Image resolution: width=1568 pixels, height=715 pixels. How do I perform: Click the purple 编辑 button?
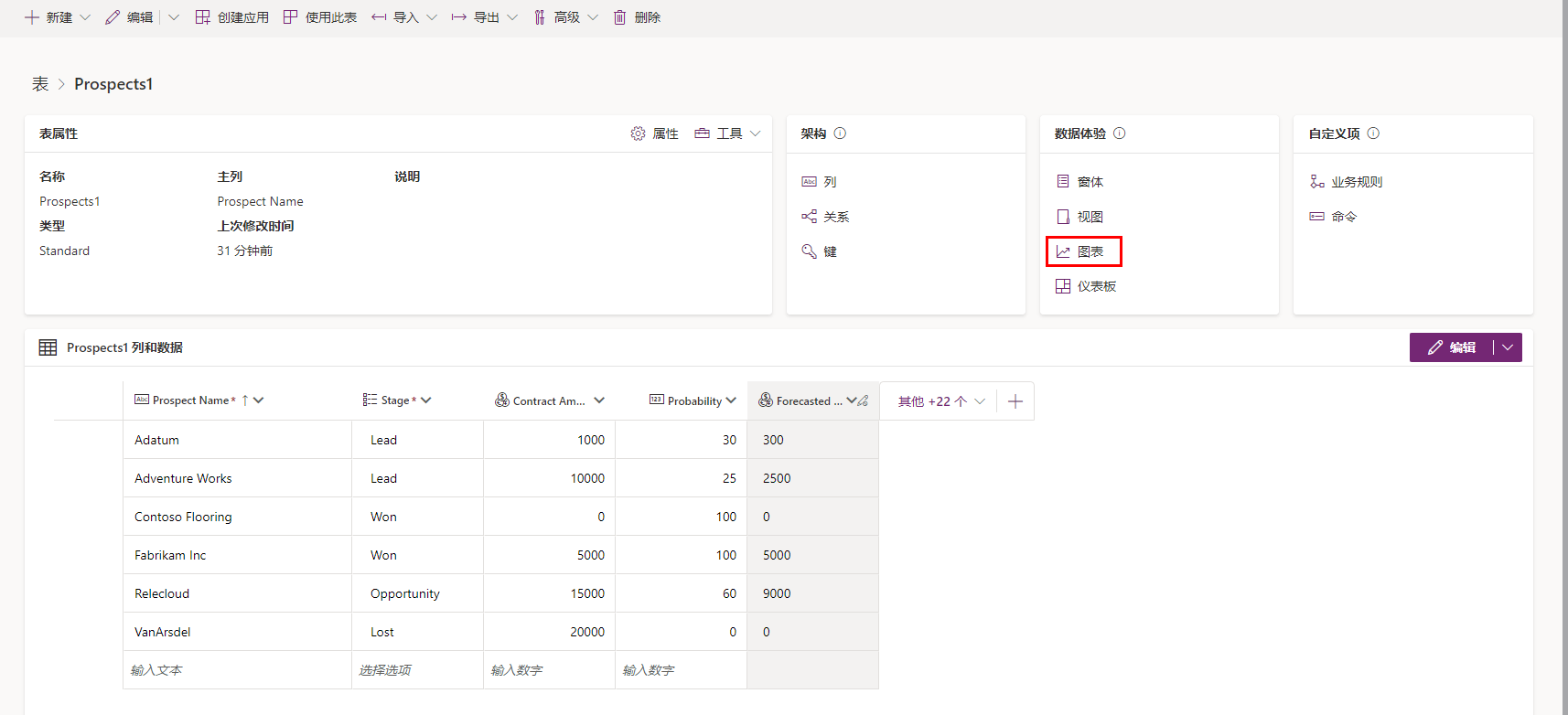point(1451,347)
